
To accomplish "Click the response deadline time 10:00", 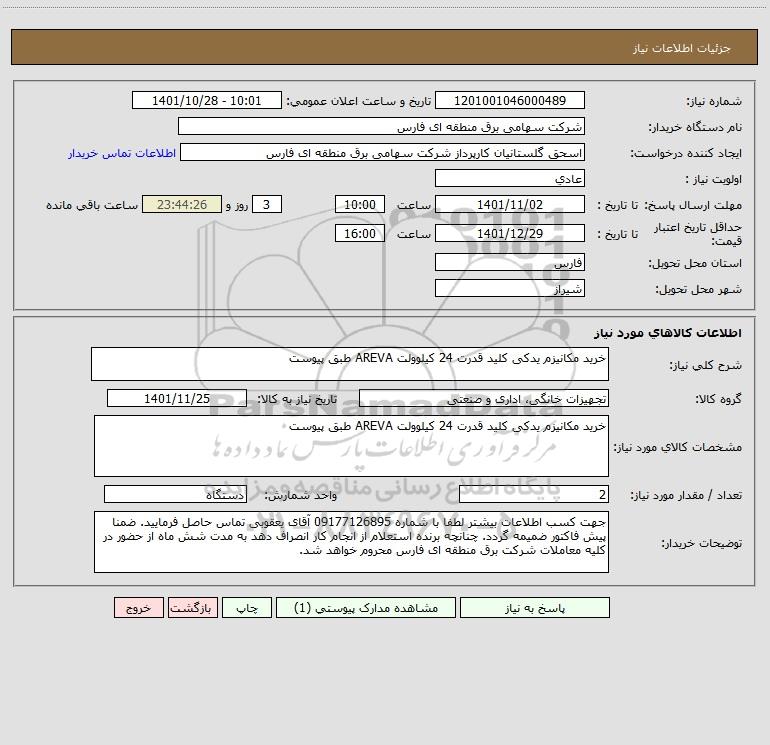I will point(359,204).
